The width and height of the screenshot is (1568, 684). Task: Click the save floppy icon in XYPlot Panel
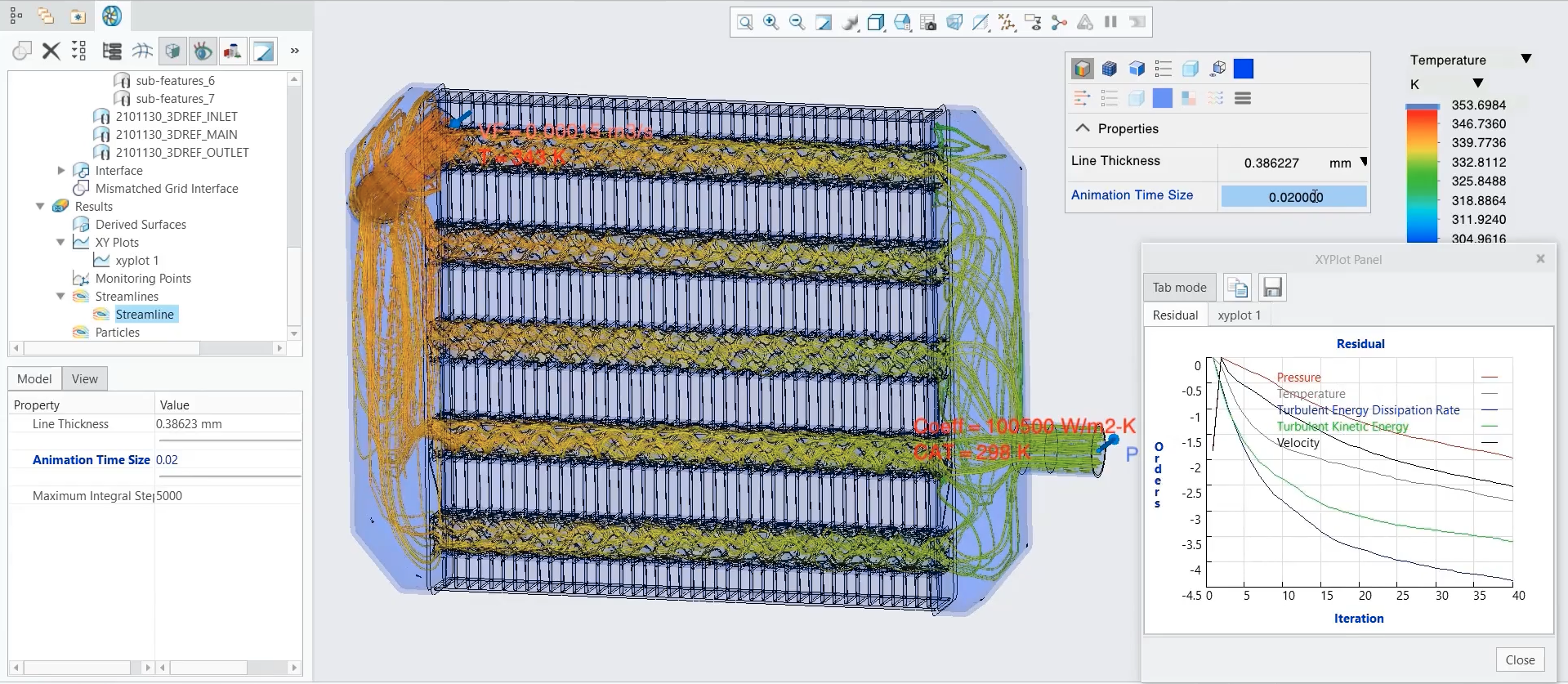click(x=1272, y=287)
